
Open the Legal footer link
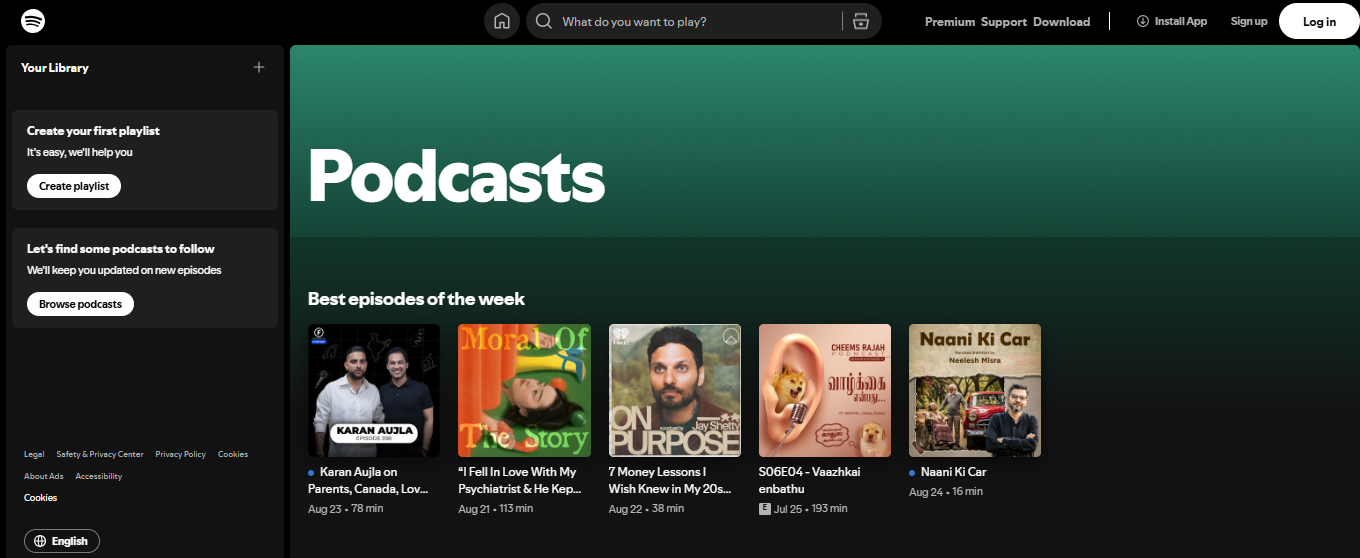[34, 454]
